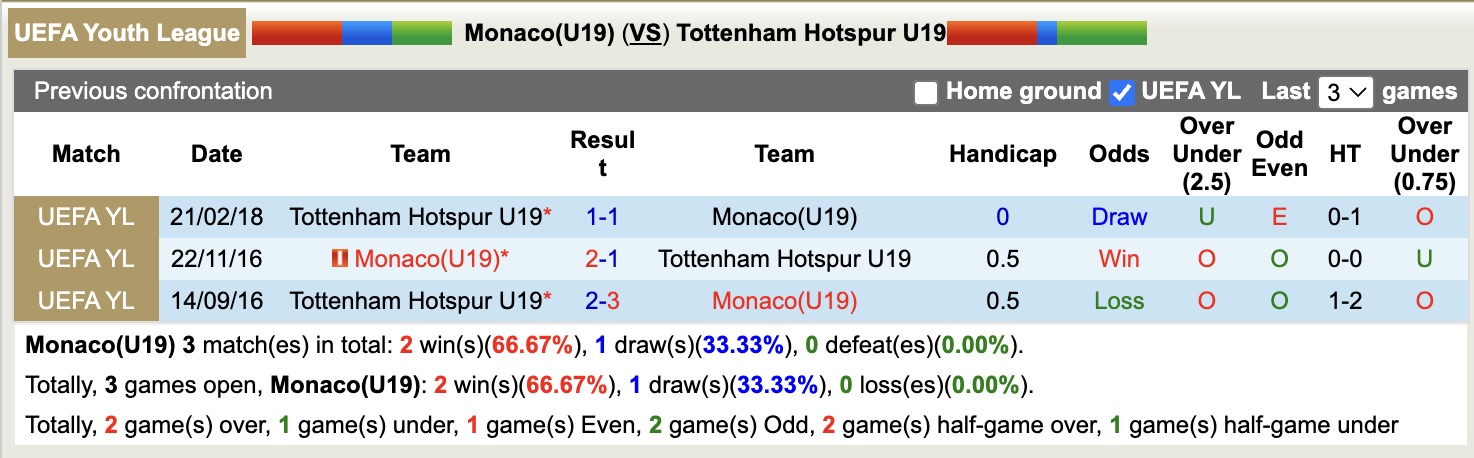This screenshot has height=458, width=1474.
Task: Click the Draw odds in the first row
Action: tap(1119, 217)
